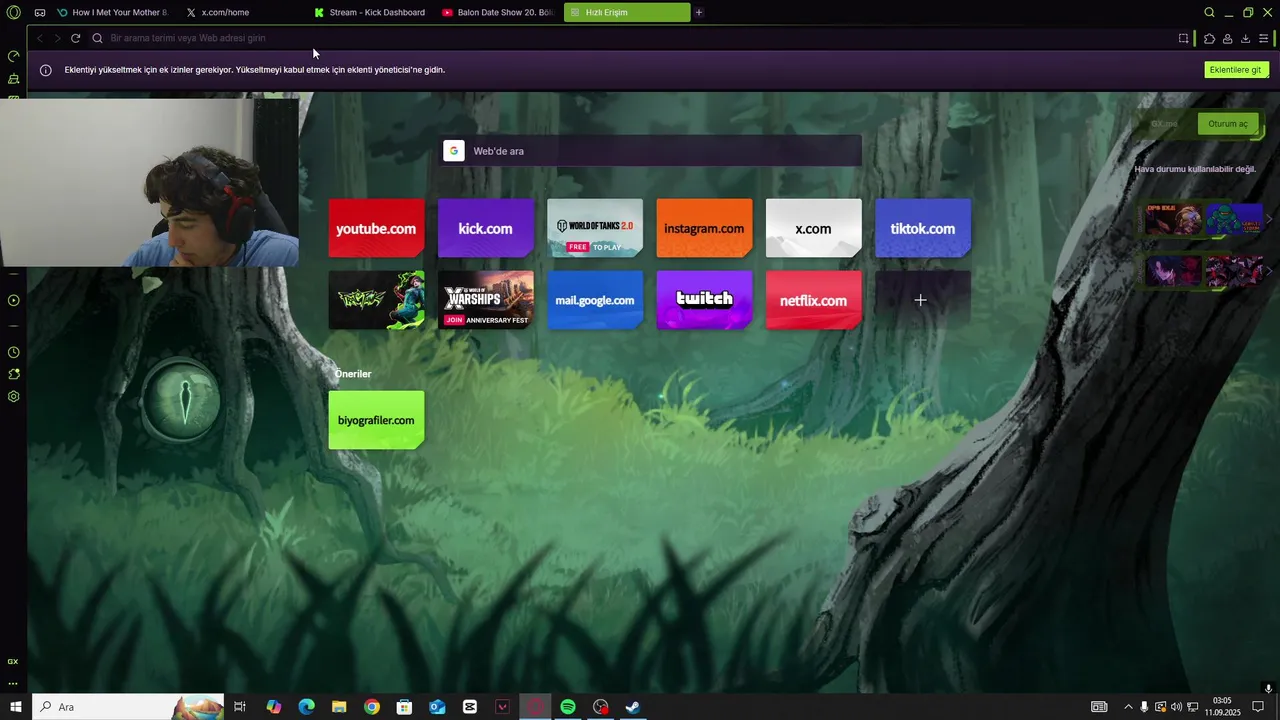The height and width of the screenshot is (720, 1280).
Task: Go forward using the forward arrow
Action: [57, 38]
